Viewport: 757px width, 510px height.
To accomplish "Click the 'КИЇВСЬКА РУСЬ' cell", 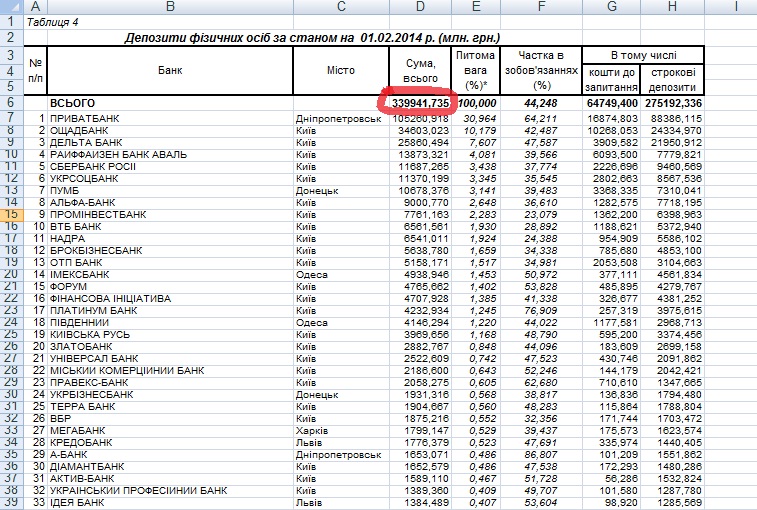I will coord(170,335).
